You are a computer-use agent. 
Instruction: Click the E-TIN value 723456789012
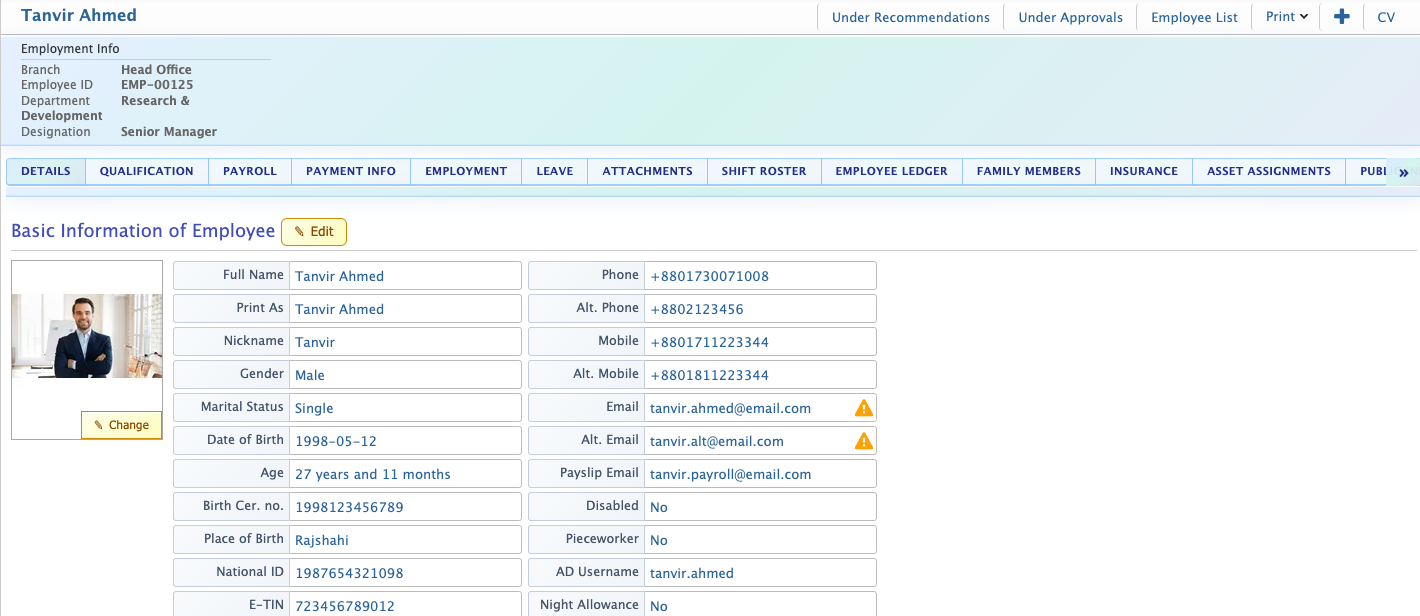coord(345,606)
